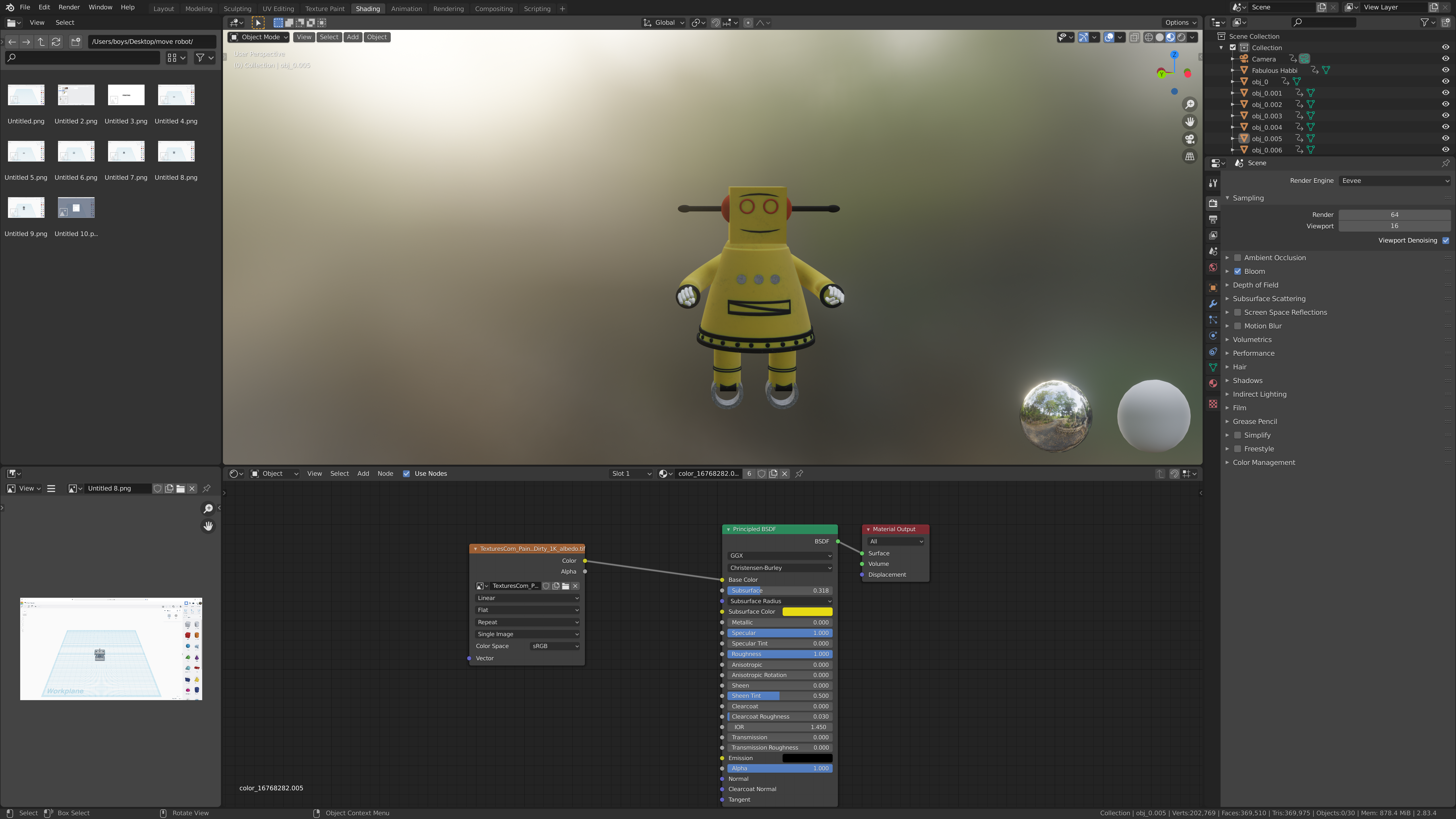1456x819 pixels.
Task: Enable the Ambient Occlusion checkbox
Action: pos(1237,258)
